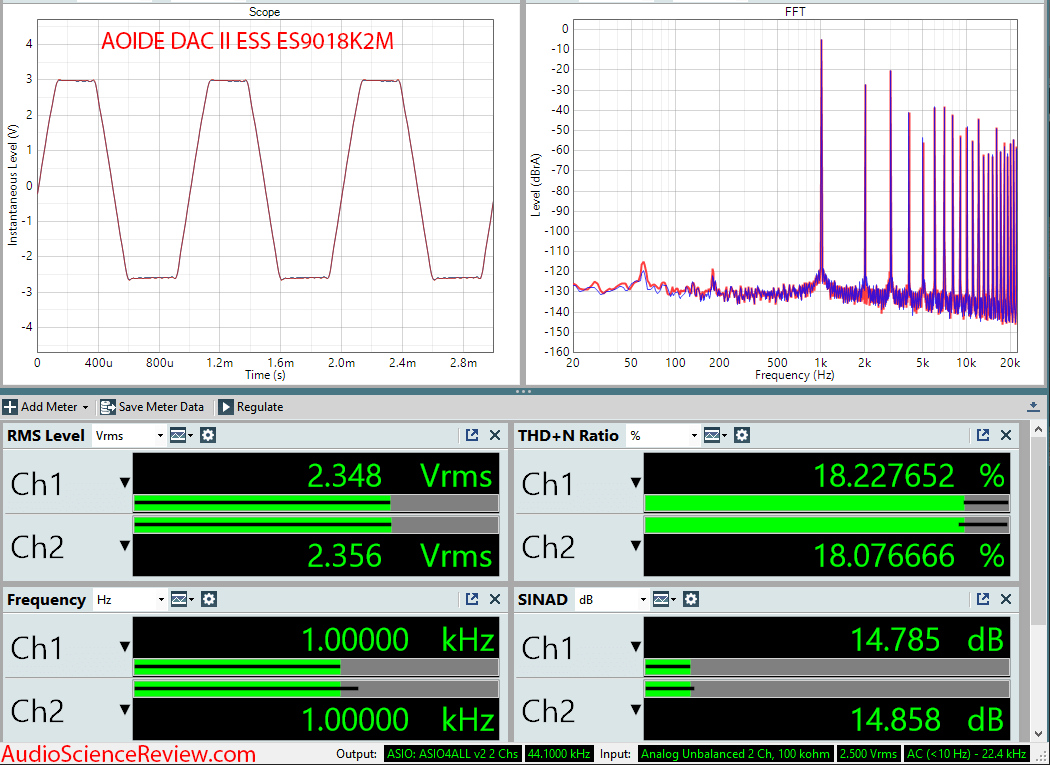Expand Ch2 arrow in SINAD meter
This screenshot has height=765, width=1050.
(x=635, y=709)
